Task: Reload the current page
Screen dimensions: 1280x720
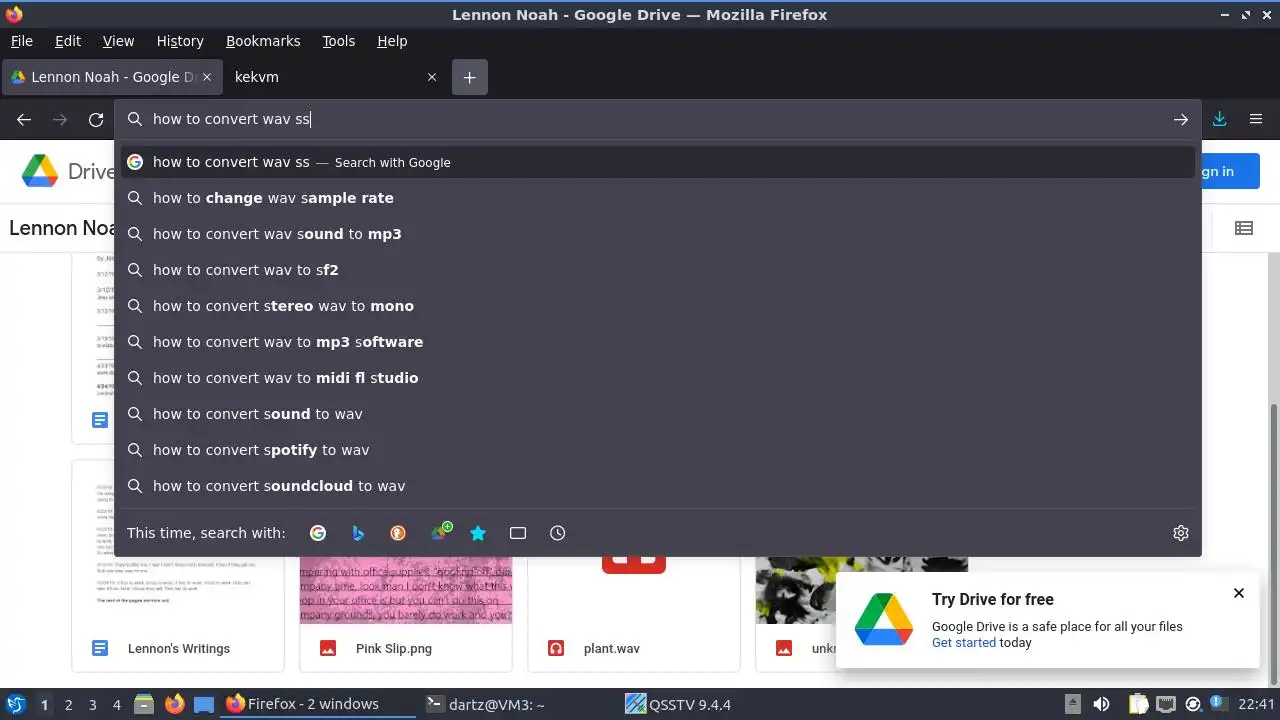Action: pos(96,119)
